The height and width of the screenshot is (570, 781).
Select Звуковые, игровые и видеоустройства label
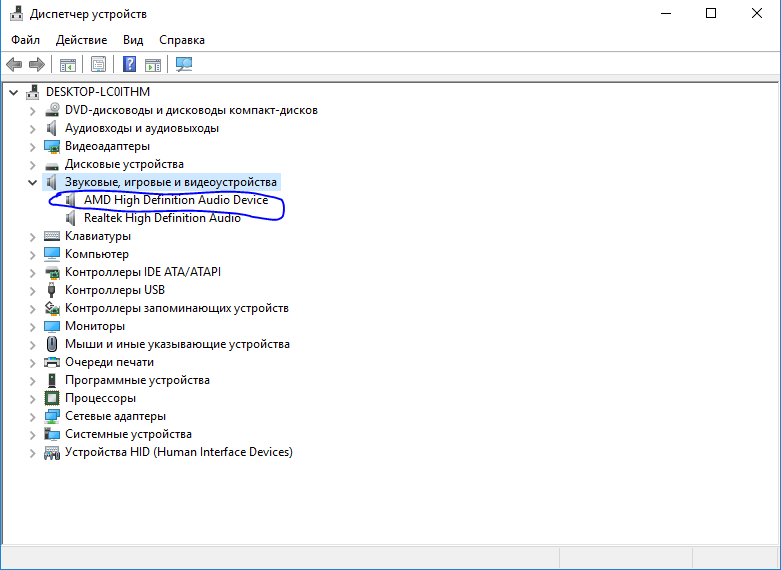pos(170,182)
